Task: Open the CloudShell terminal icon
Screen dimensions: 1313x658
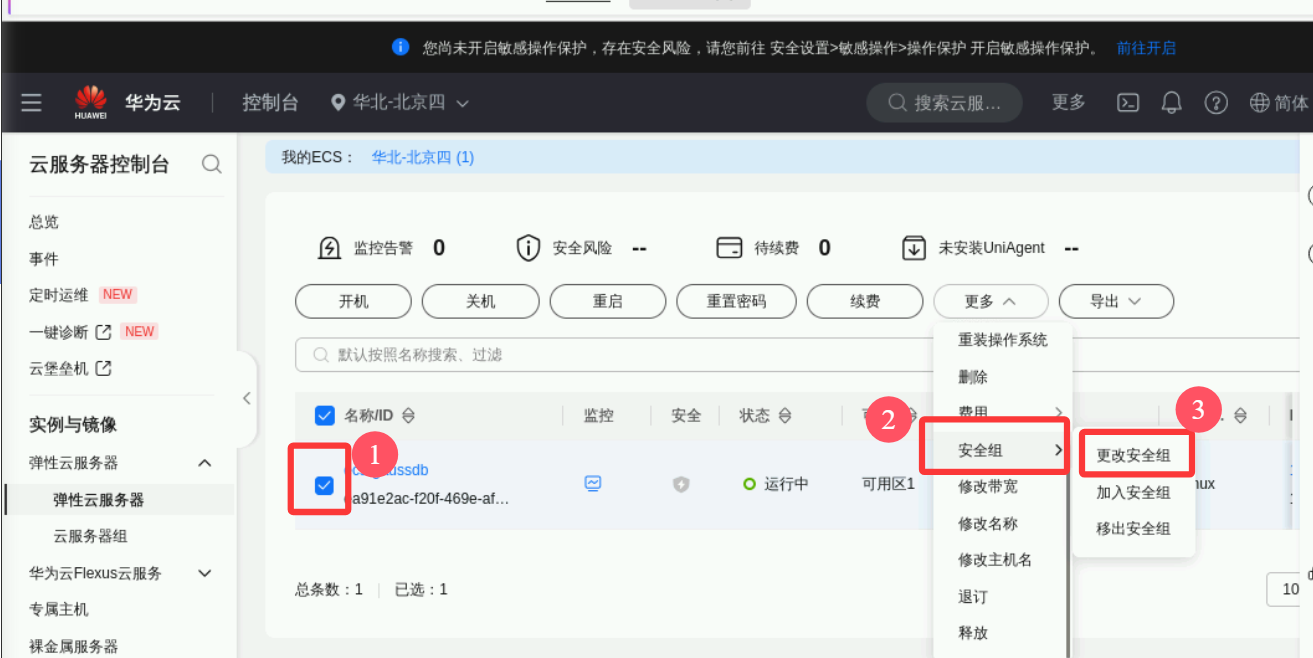Action: (x=1128, y=102)
